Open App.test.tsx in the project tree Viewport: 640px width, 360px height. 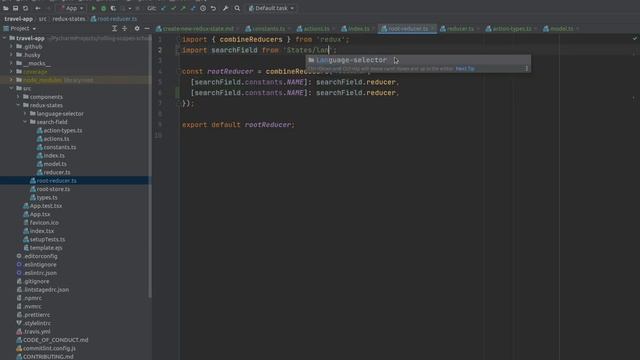click(x=46, y=206)
